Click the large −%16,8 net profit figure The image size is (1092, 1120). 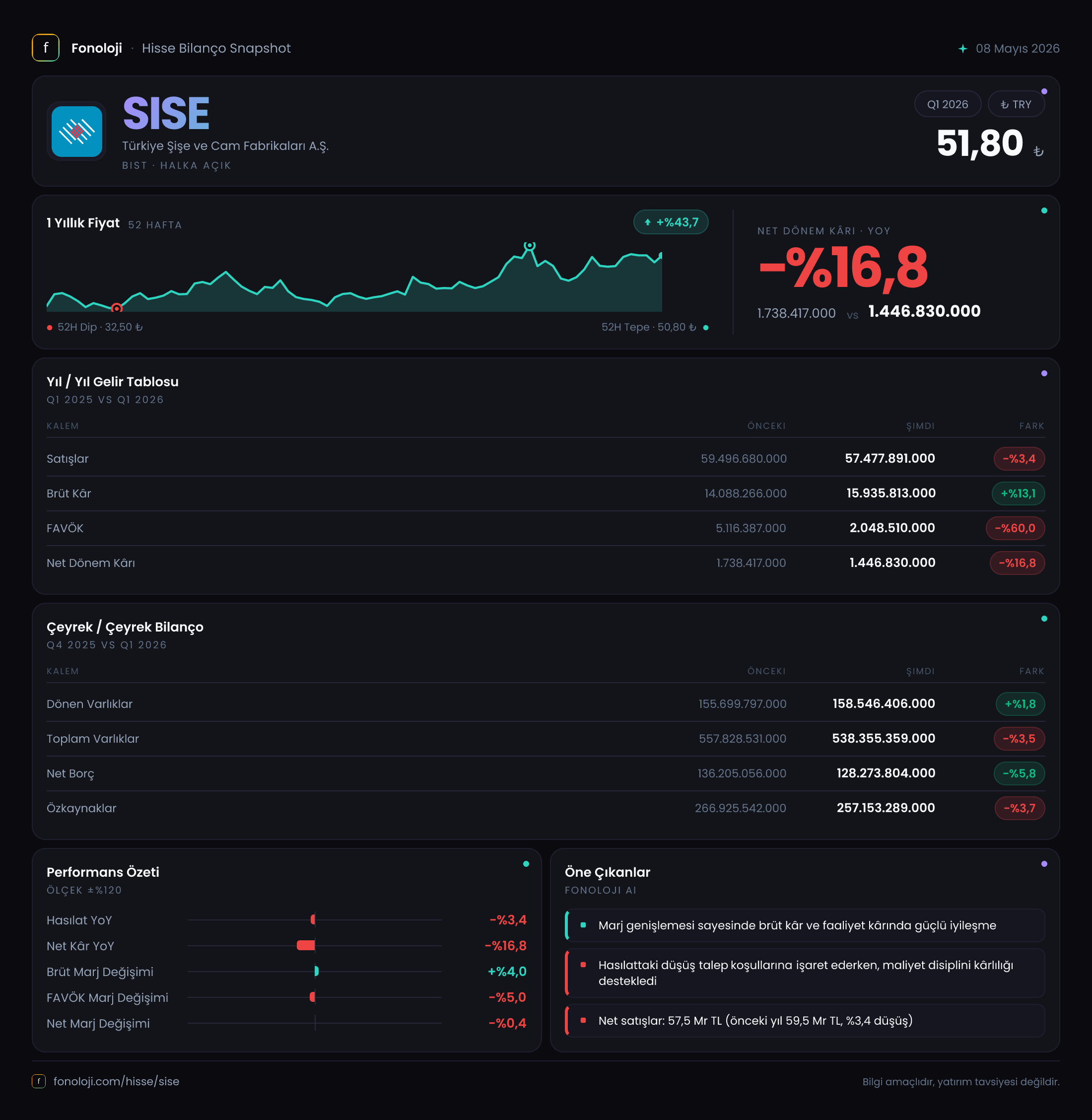point(843,268)
